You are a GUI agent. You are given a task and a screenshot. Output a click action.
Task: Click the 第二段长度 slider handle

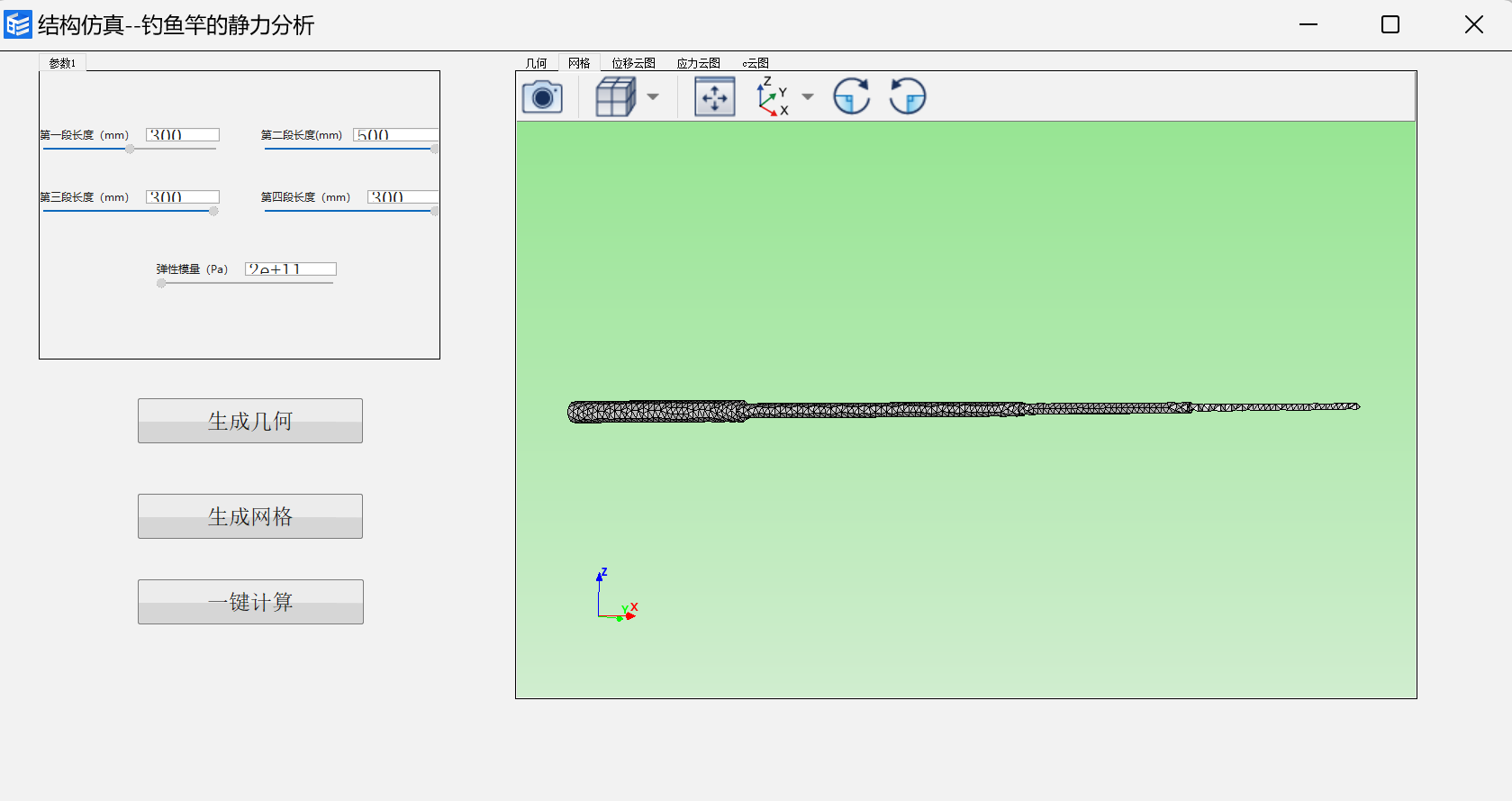(x=435, y=150)
